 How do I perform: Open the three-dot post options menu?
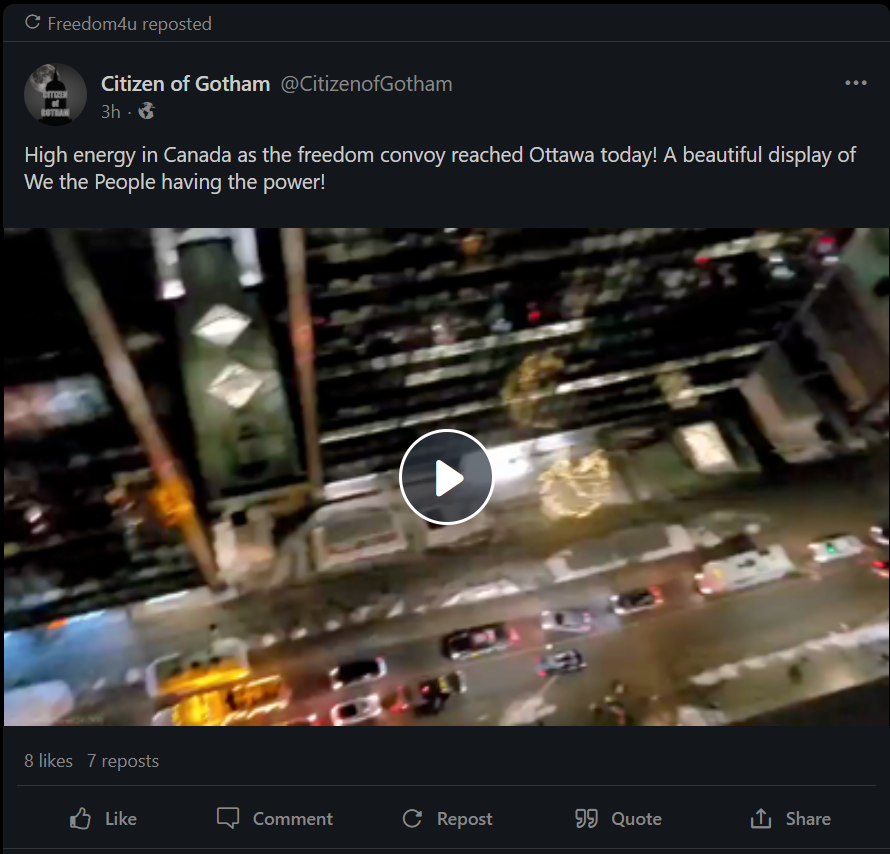855,83
